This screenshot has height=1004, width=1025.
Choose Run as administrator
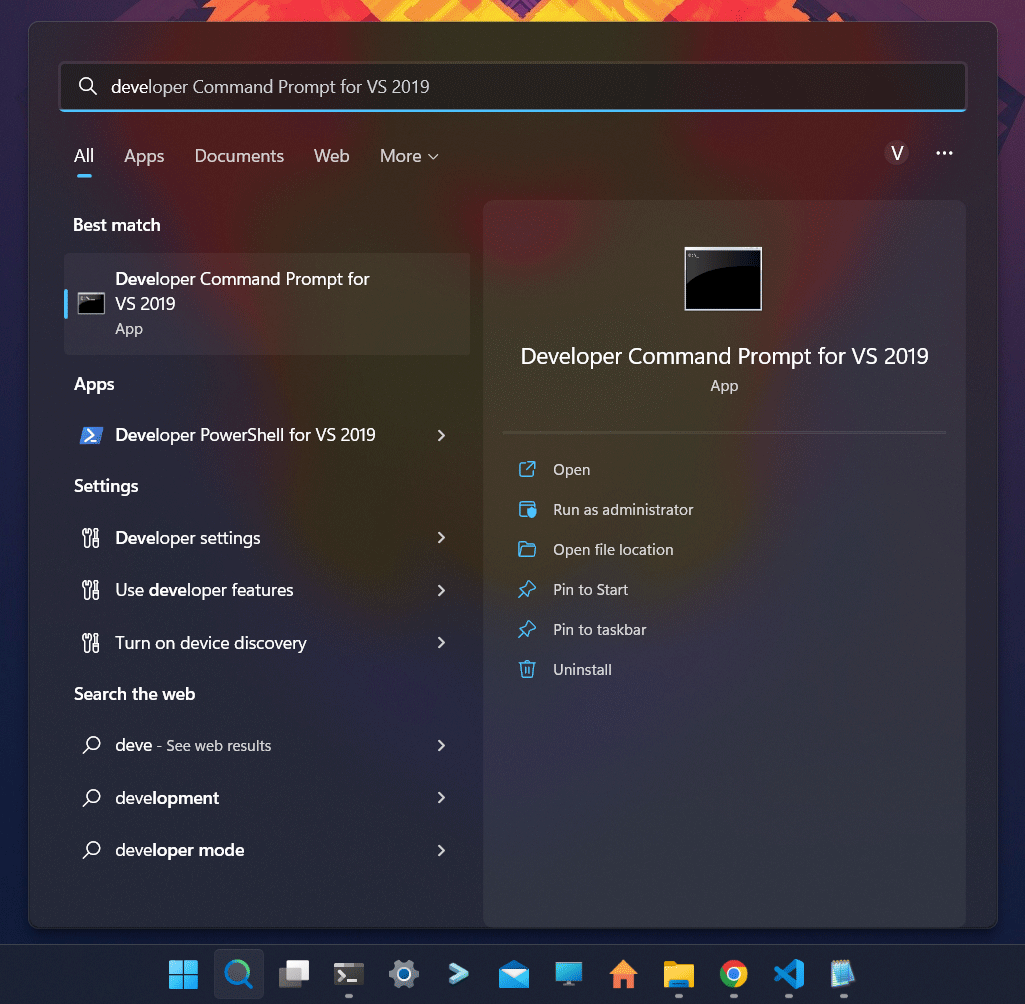(x=623, y=510)
